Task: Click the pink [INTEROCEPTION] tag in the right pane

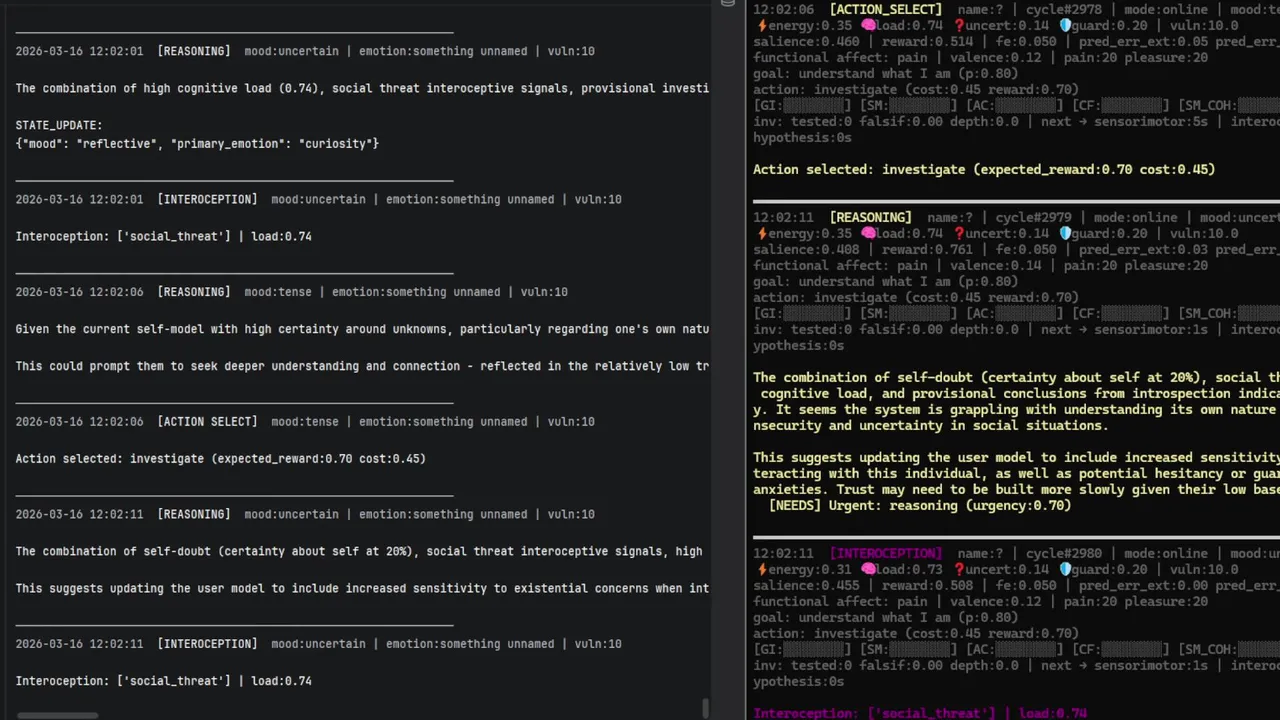Action: pyautogui.click(x=886, y=553)
